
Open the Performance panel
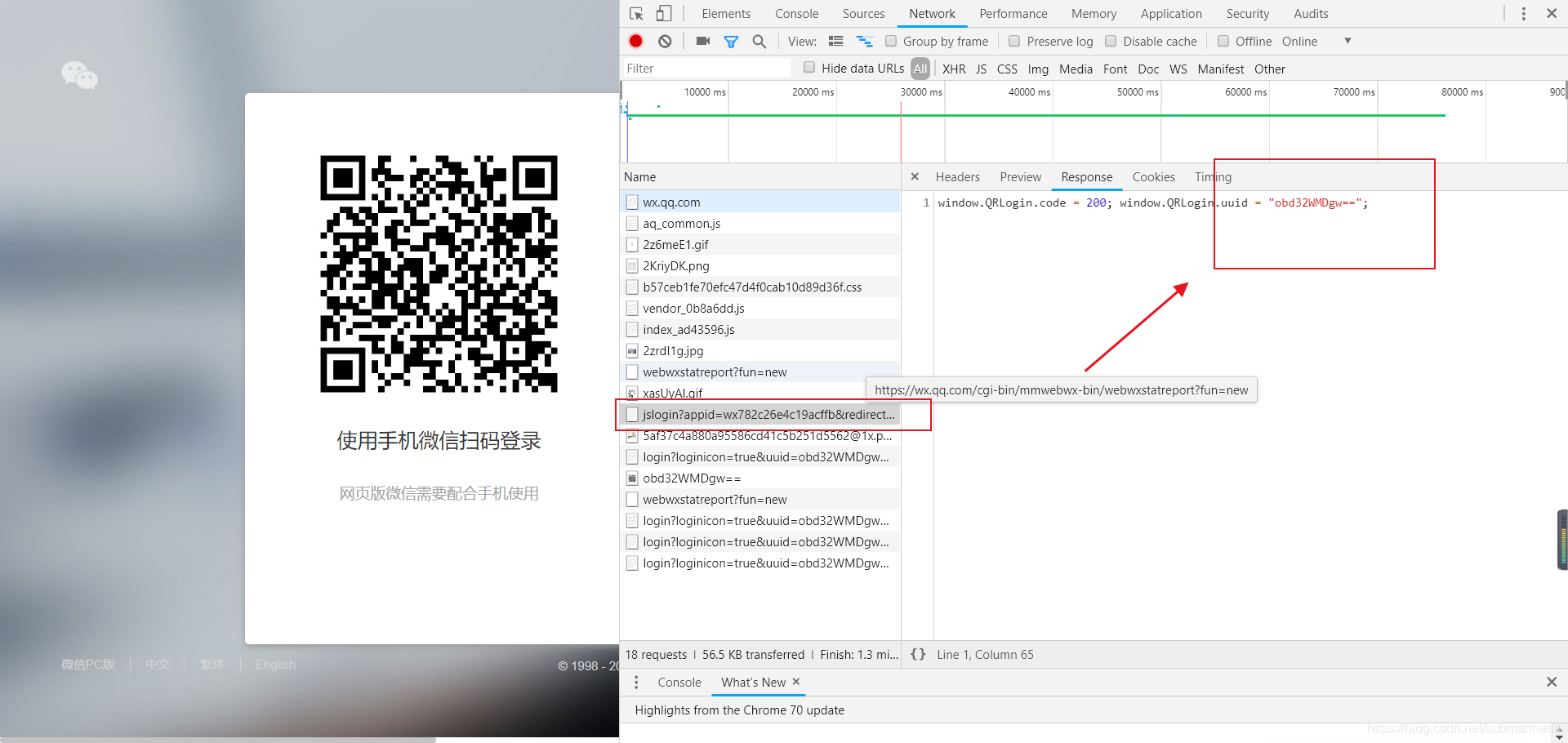(x=1013, y=14)
